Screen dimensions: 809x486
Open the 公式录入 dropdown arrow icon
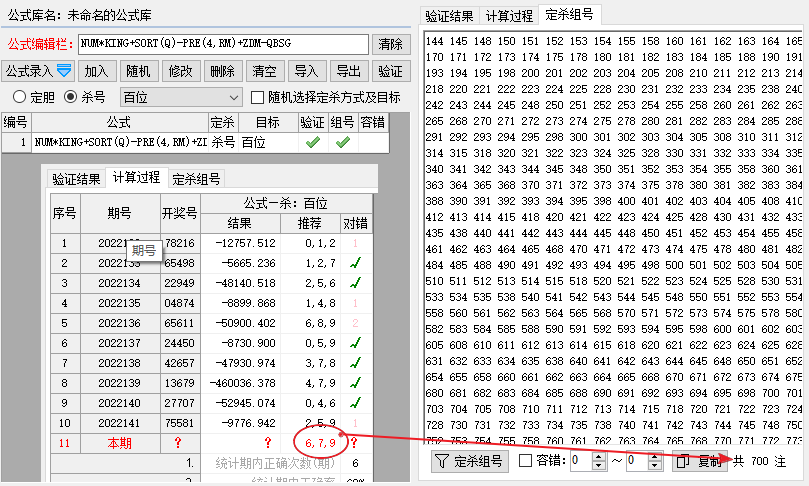click(x=64, y=71)
